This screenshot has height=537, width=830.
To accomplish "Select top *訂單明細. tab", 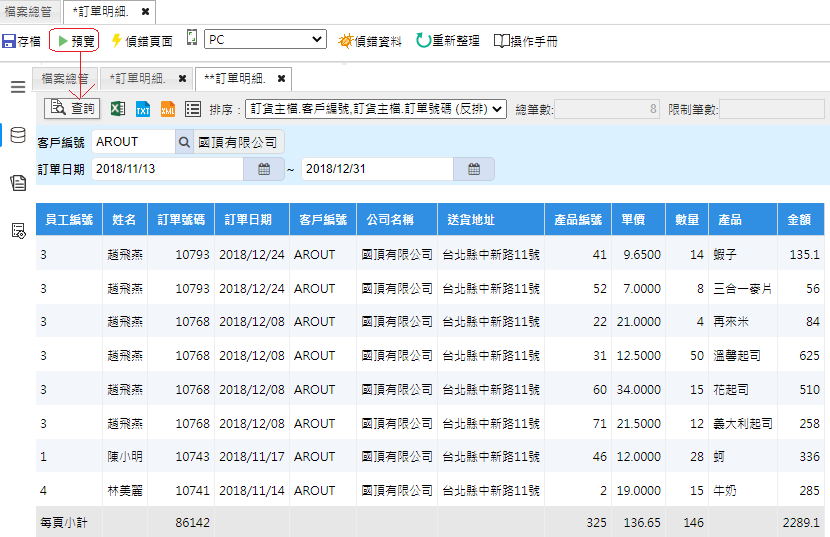I will 101,11.
